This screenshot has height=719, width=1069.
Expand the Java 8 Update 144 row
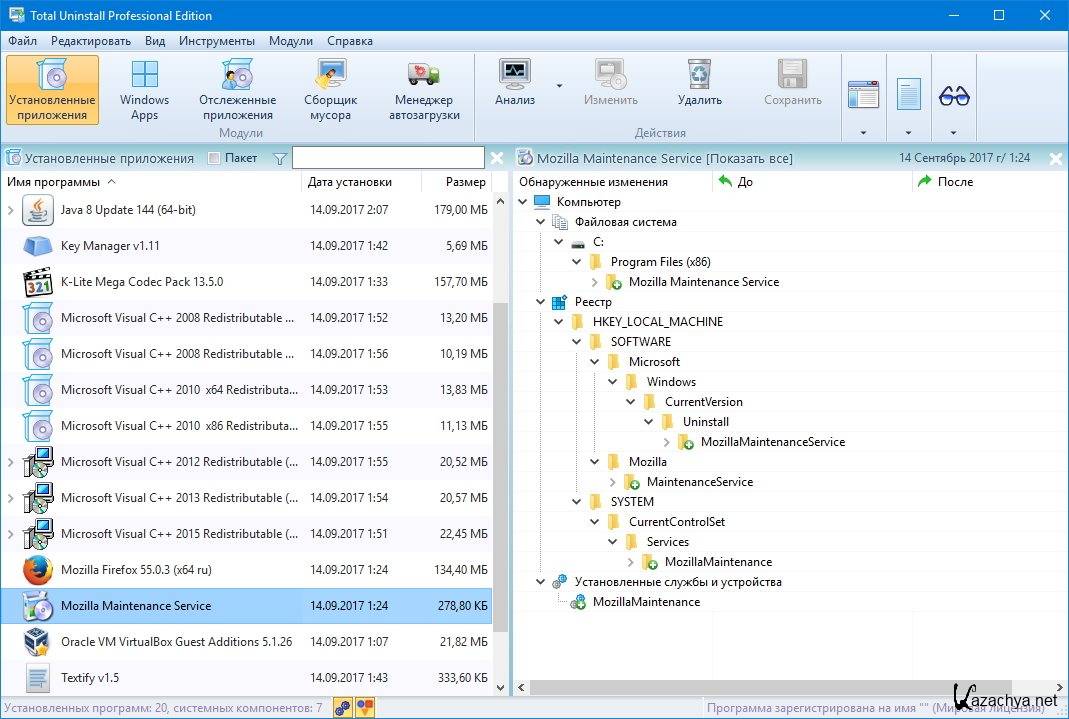(11, 210)
